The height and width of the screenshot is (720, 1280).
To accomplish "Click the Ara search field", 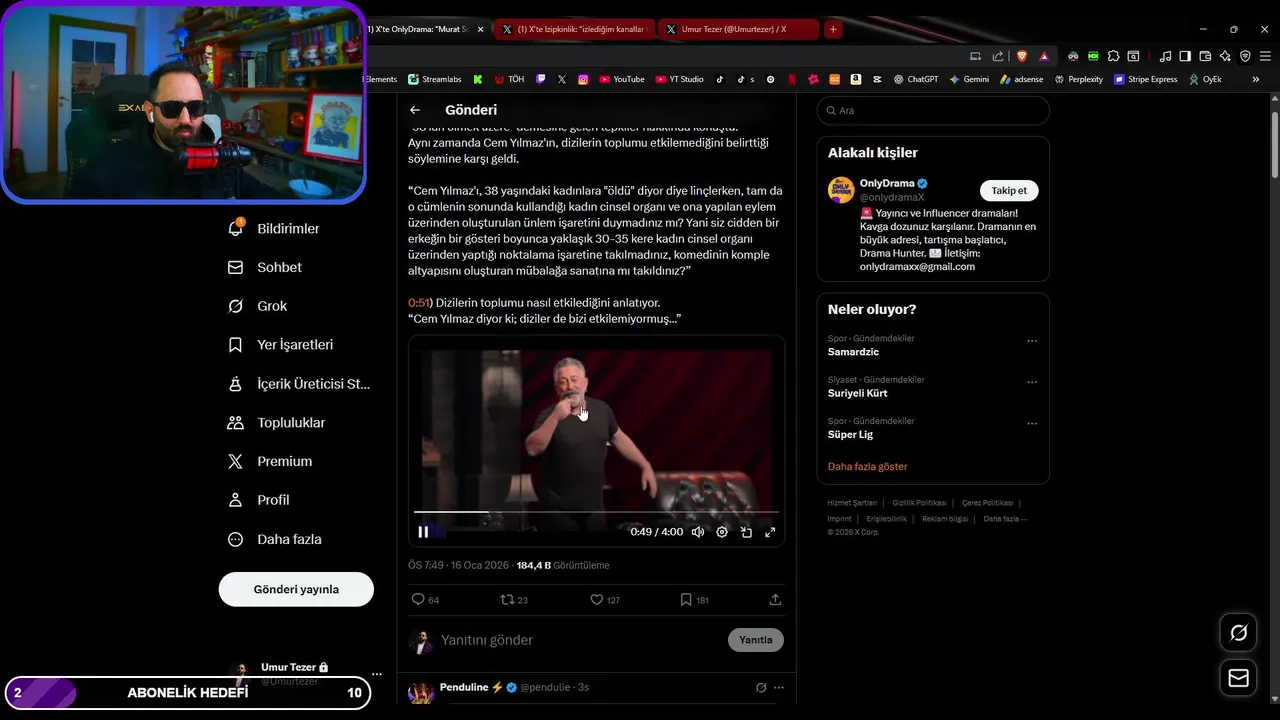I will point(933,111).
